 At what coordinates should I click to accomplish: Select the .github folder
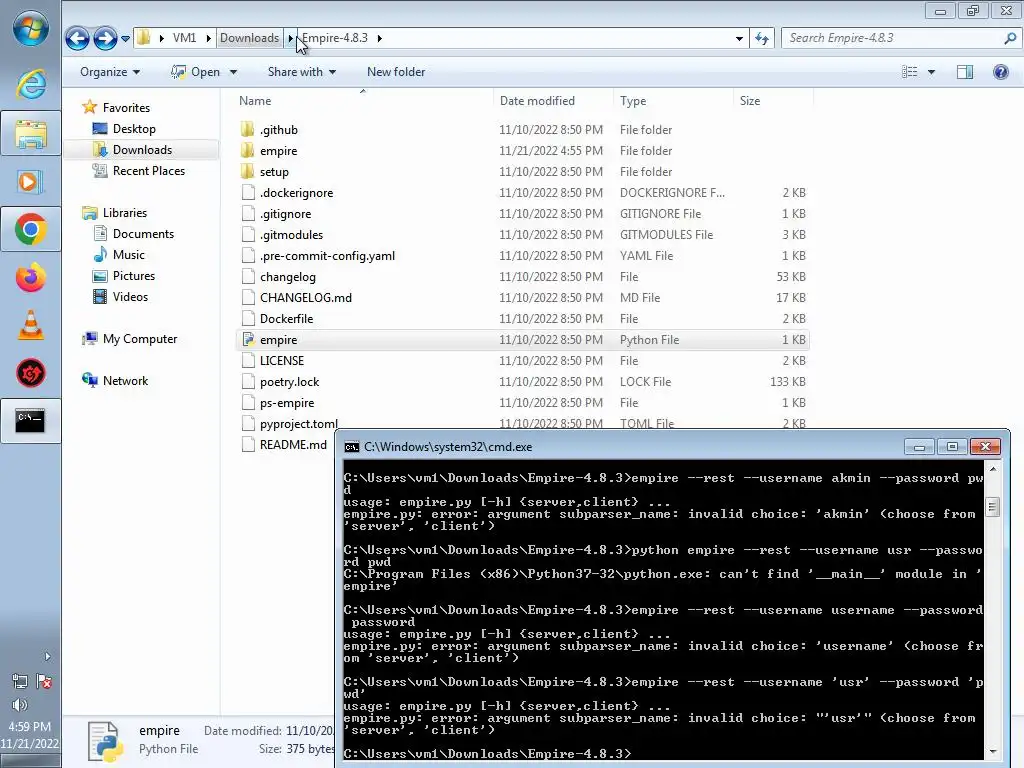point(279,130)
